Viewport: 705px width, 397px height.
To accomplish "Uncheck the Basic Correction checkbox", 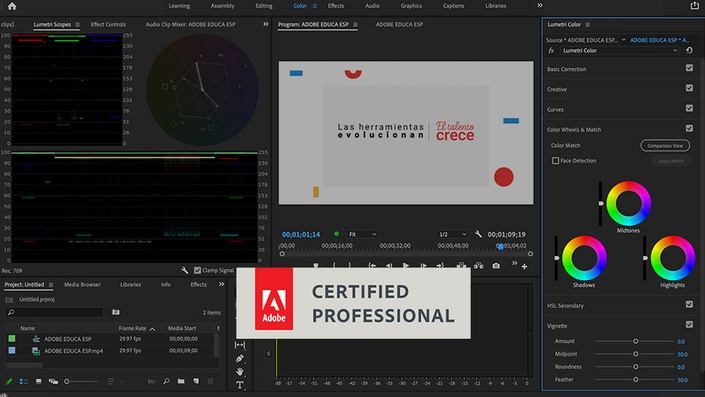I will (689, 68).
